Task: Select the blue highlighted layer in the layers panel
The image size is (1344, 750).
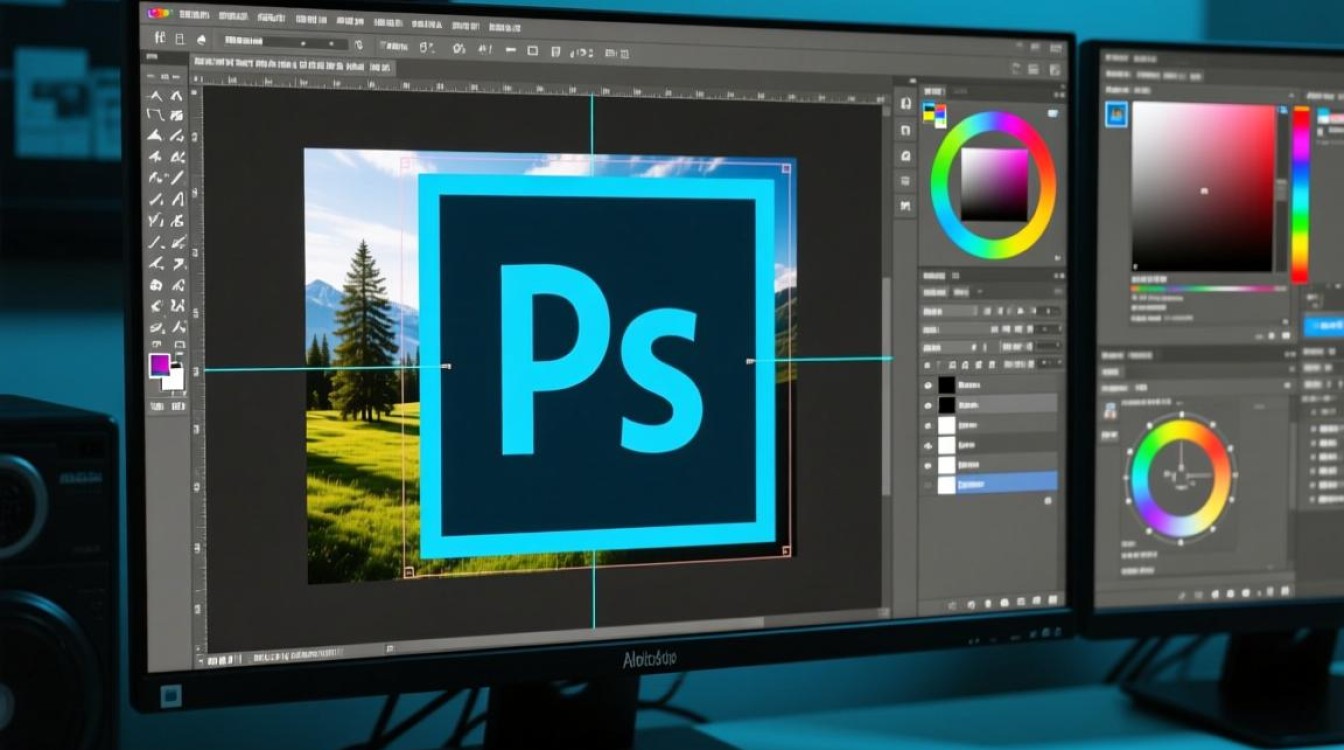Action: point(1004,483)
